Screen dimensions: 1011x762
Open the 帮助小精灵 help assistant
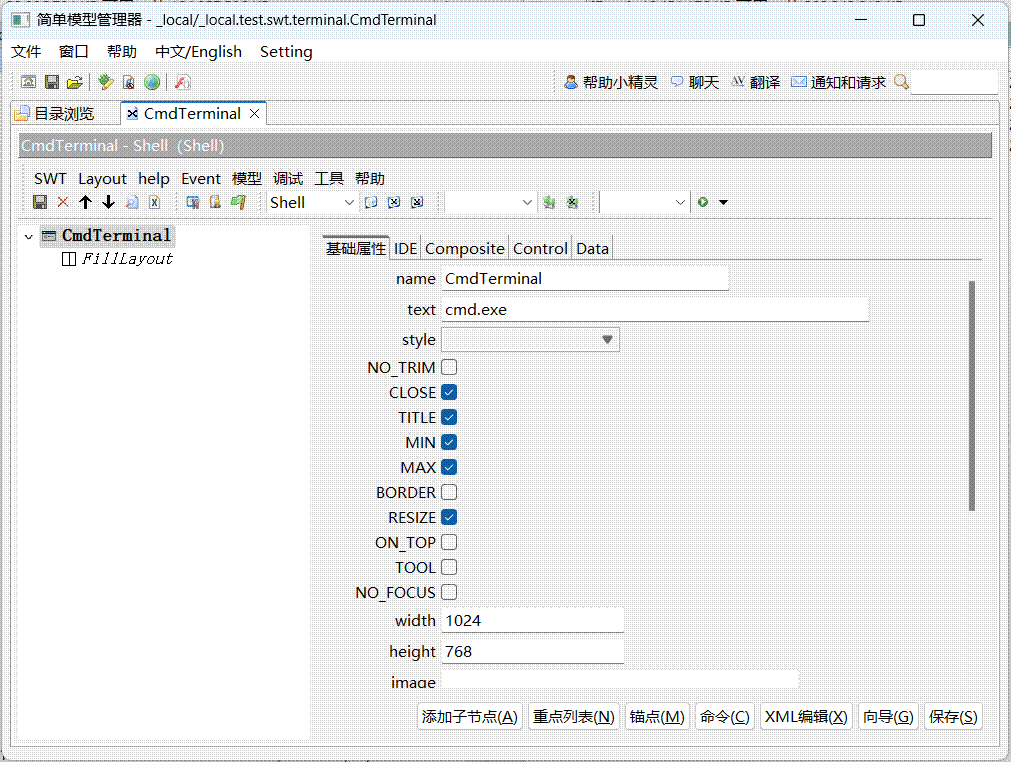(x=611, y=83)
